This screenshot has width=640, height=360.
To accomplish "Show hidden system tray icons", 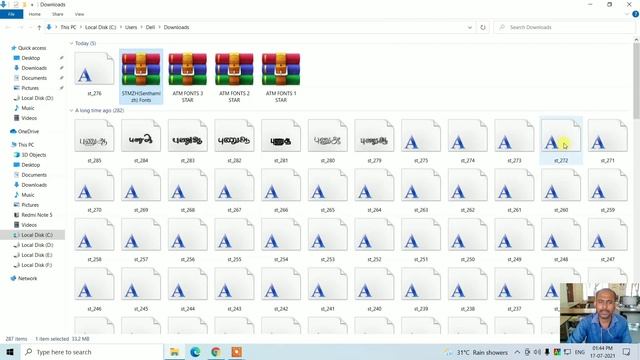I will 517,352.
